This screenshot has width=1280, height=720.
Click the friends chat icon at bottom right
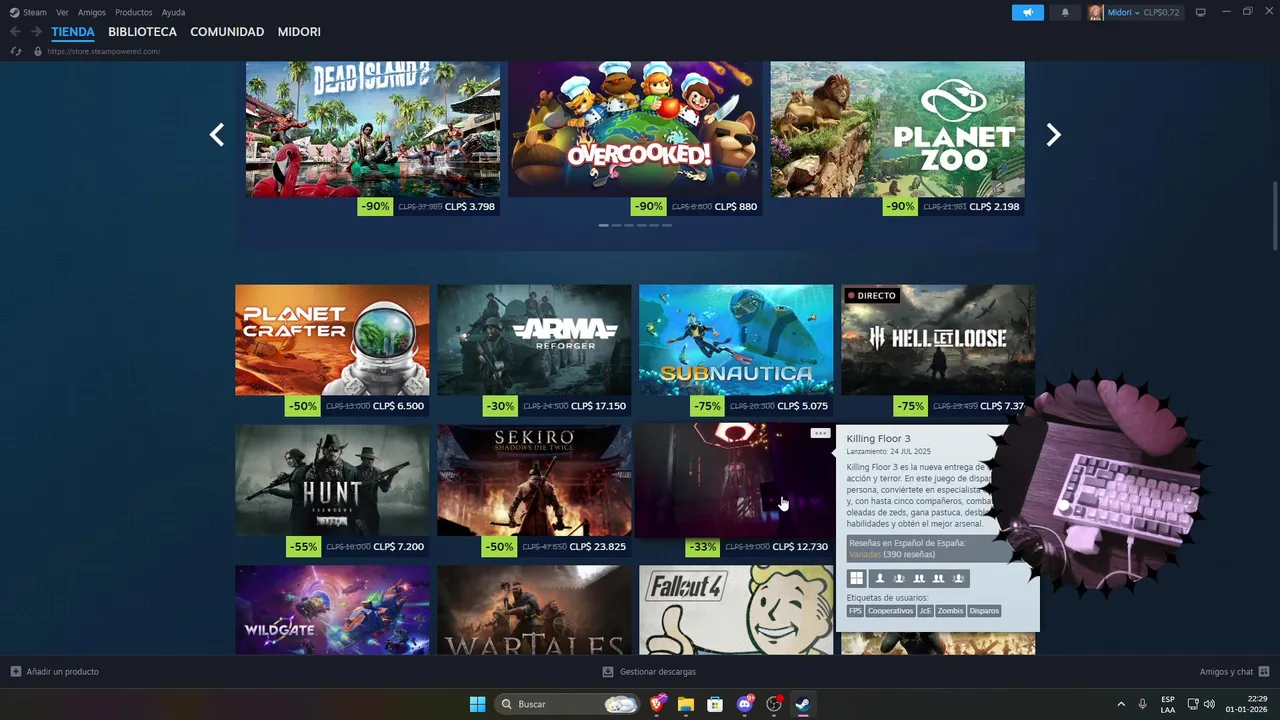1264,671
